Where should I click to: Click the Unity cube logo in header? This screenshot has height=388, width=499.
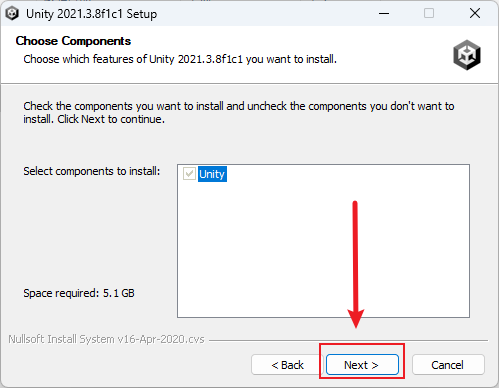[x=467, y=55]
